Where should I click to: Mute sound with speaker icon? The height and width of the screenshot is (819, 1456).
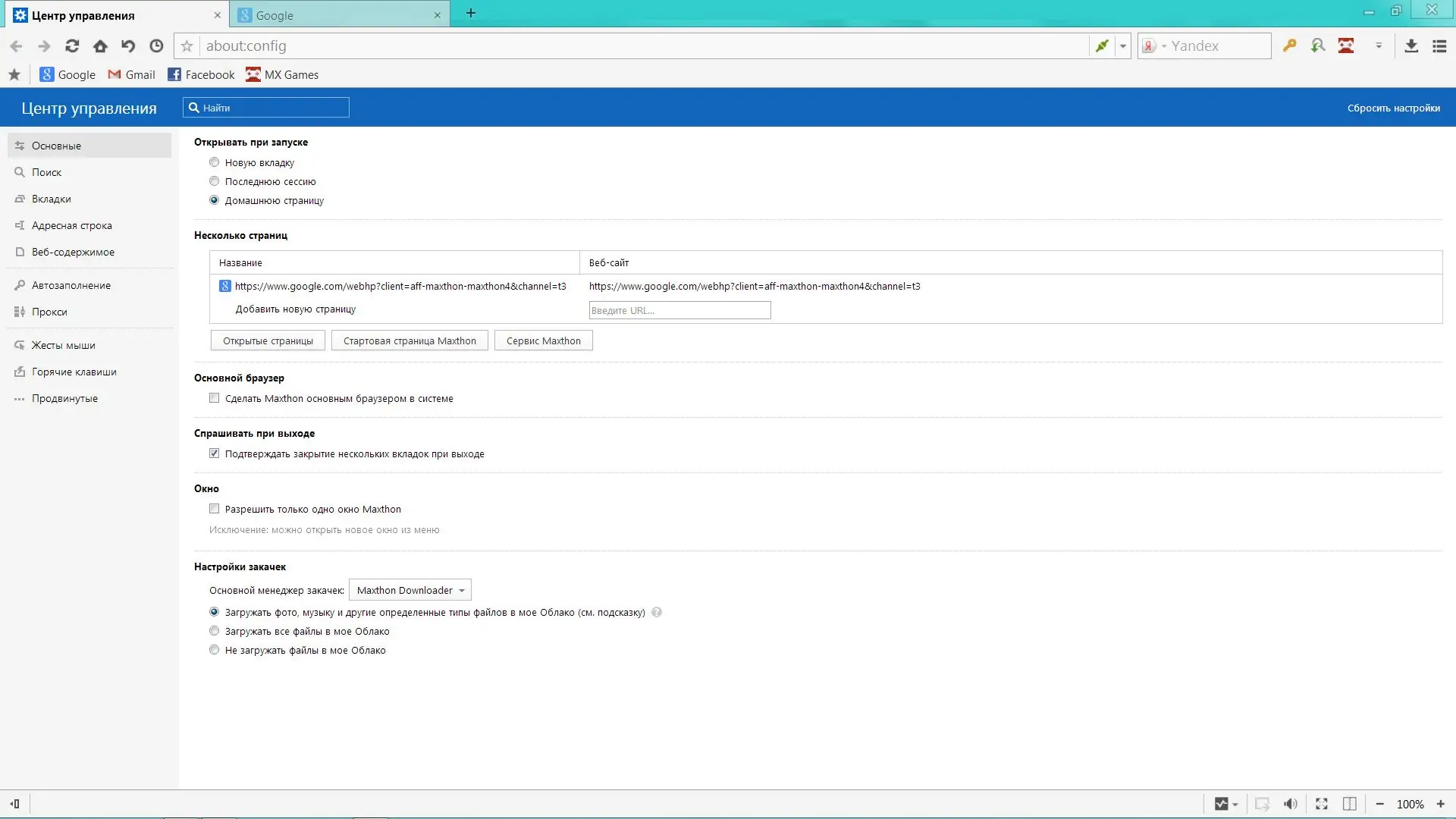tap(1290, 804)
